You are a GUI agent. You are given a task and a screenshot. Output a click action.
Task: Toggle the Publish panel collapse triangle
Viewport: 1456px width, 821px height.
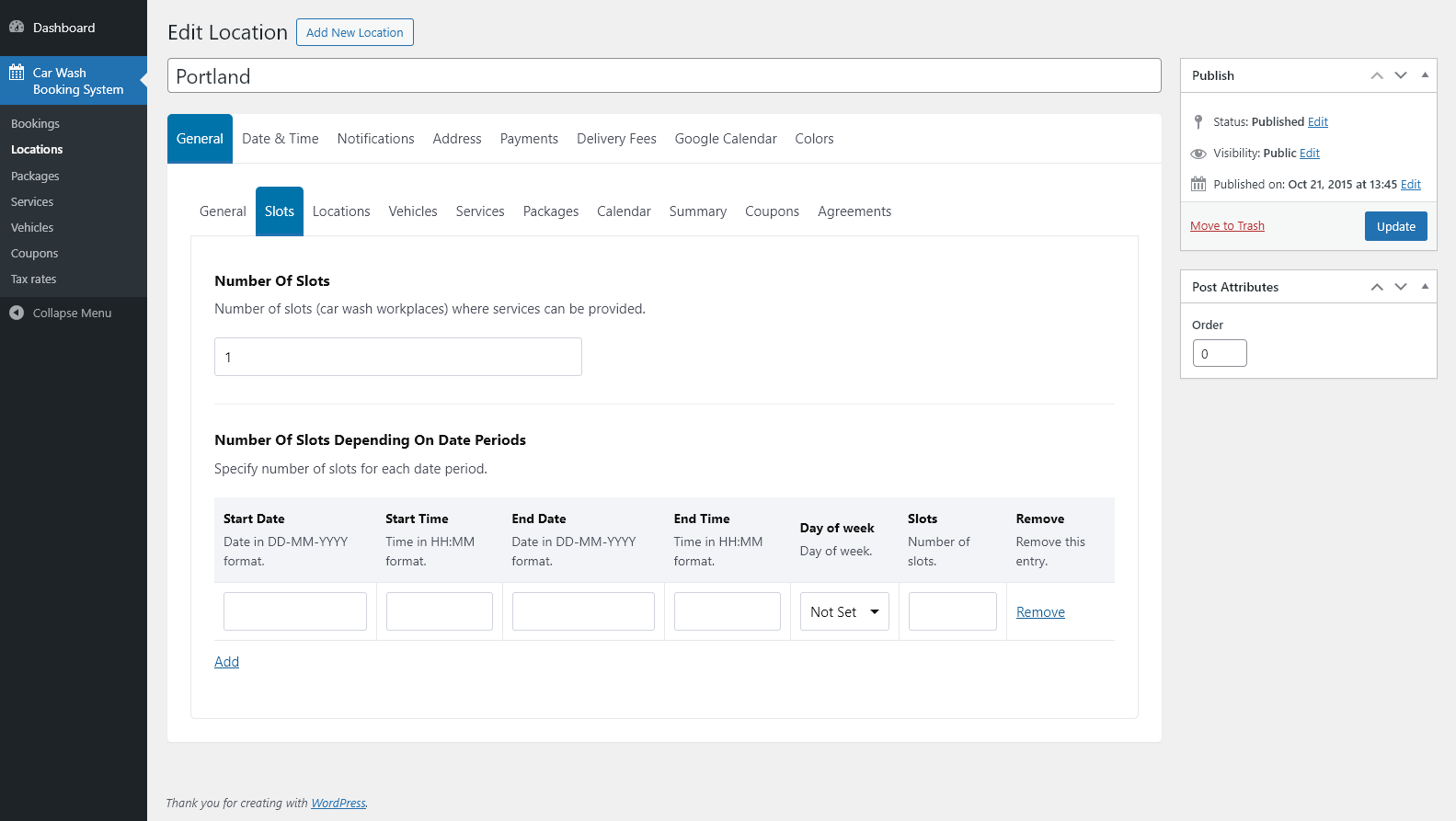click(1425, 75)
